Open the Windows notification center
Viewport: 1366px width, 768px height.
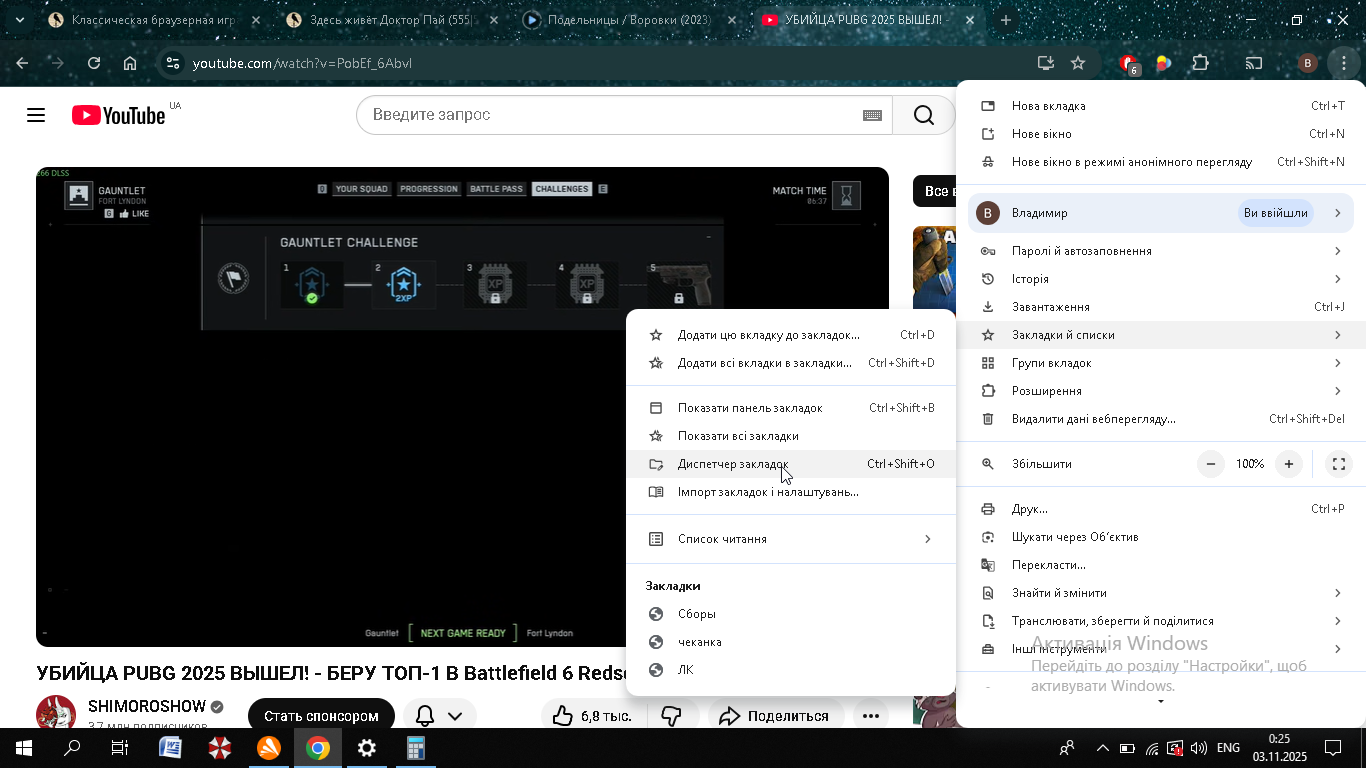pos(1332,748)
